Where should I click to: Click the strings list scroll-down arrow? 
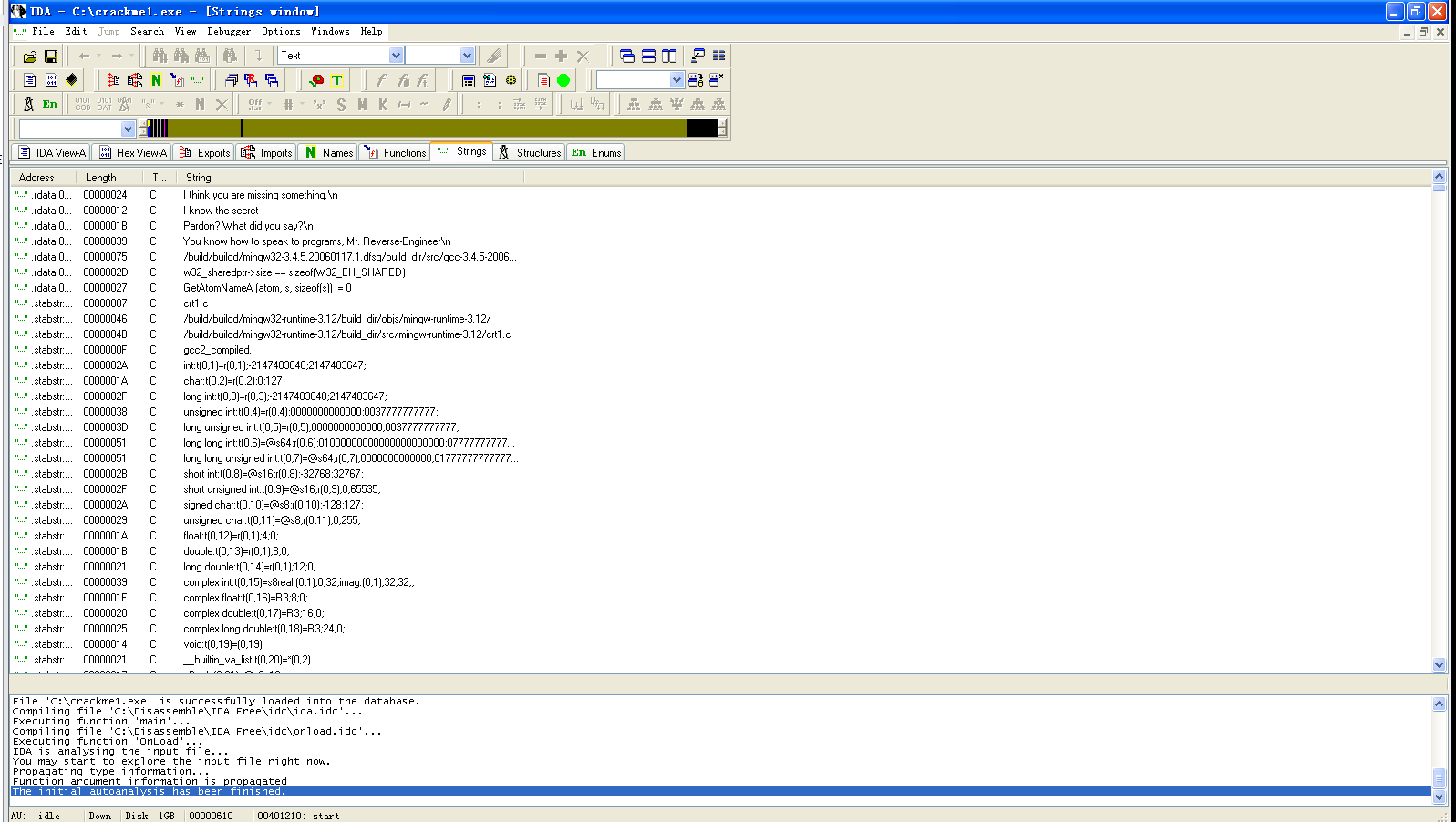pyautogui.click(x=1440, y=664)
